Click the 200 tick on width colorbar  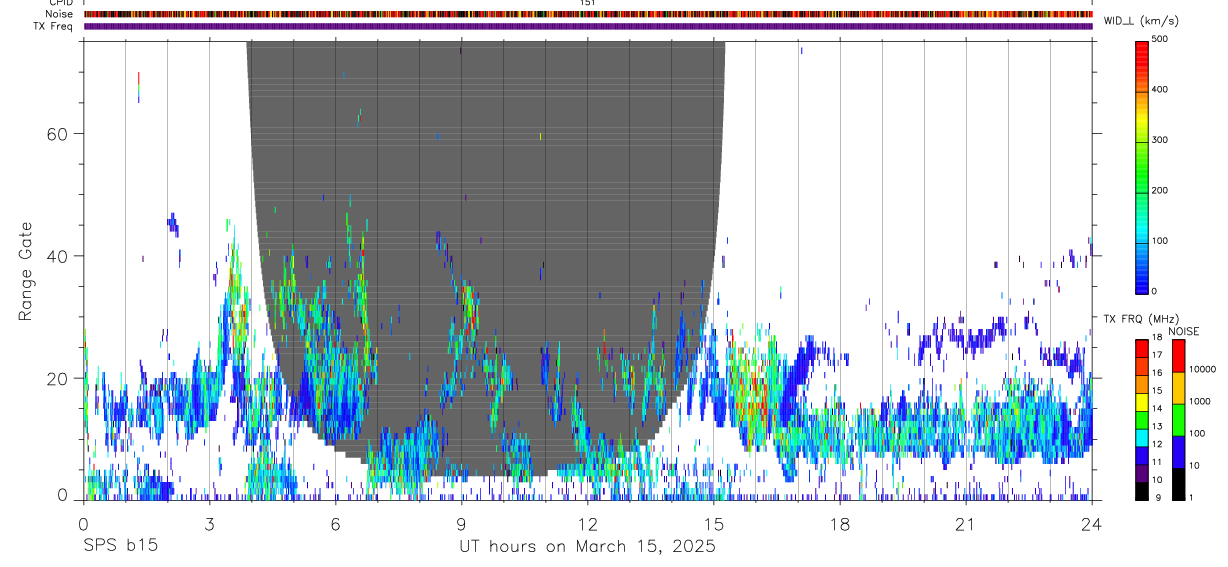(1160, 190)
